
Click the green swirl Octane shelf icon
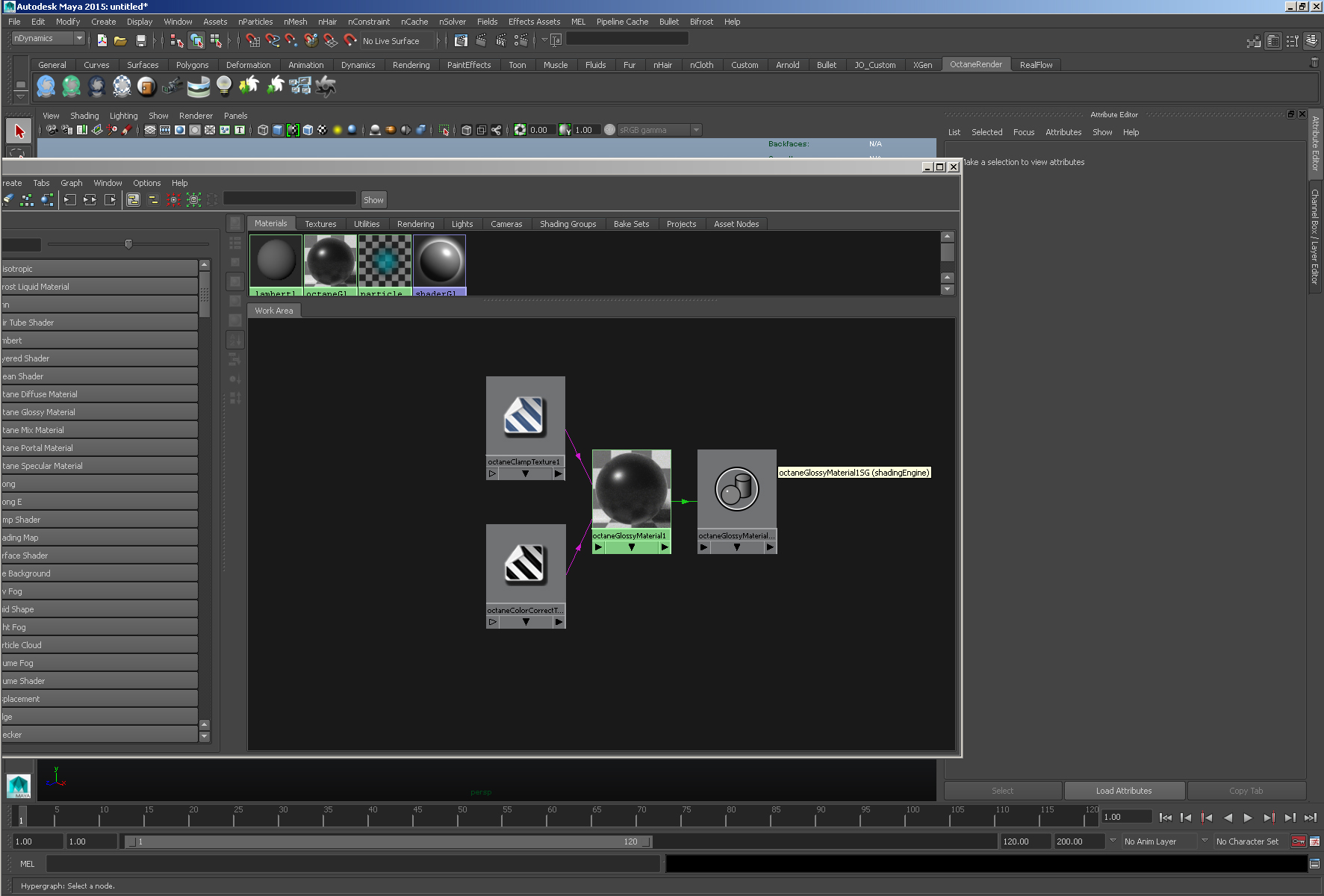pos(71,87)
